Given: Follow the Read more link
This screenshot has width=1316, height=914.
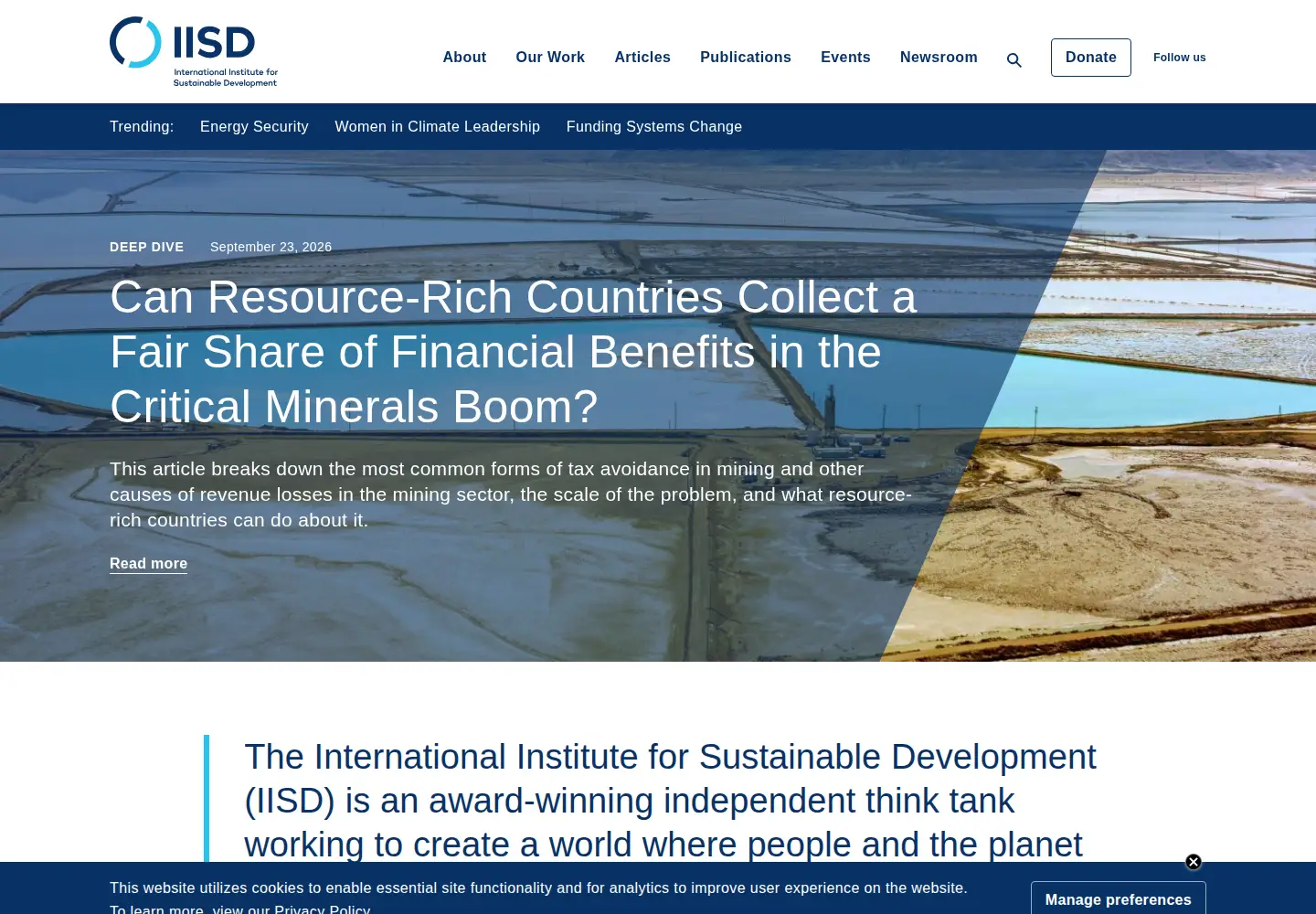Looking at the screenshot, I should click(148, 564).
